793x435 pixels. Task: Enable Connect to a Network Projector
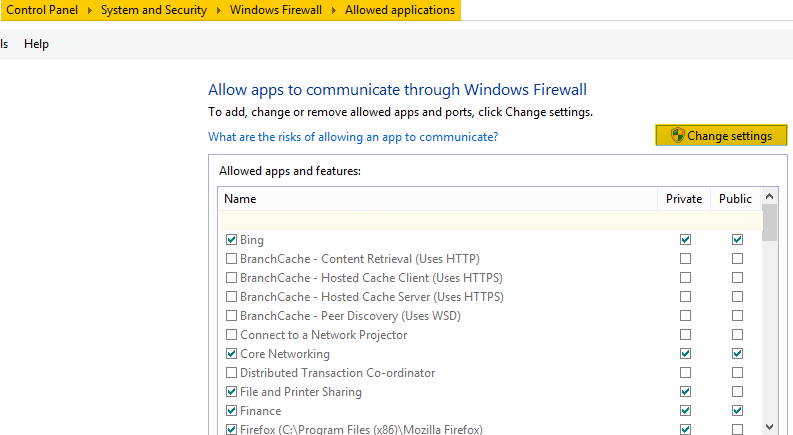(232, 335)
